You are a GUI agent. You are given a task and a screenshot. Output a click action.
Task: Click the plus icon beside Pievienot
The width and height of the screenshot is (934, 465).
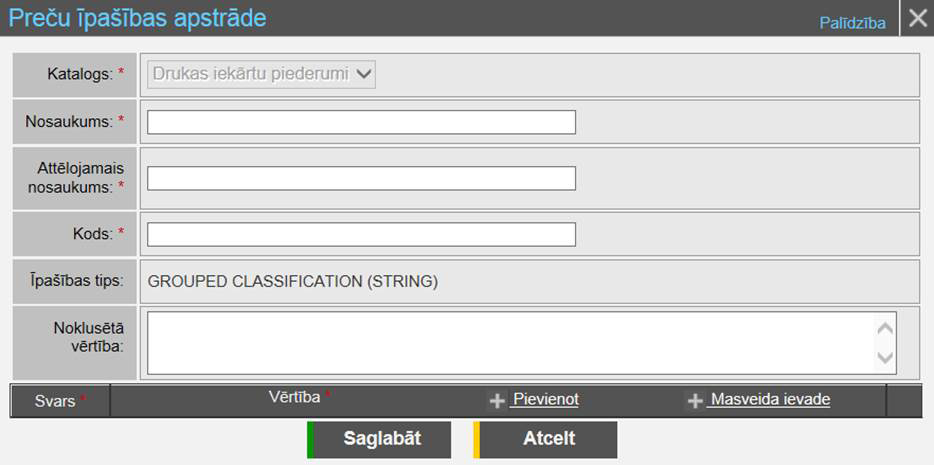pyautogui.click(x=497, y=401)
